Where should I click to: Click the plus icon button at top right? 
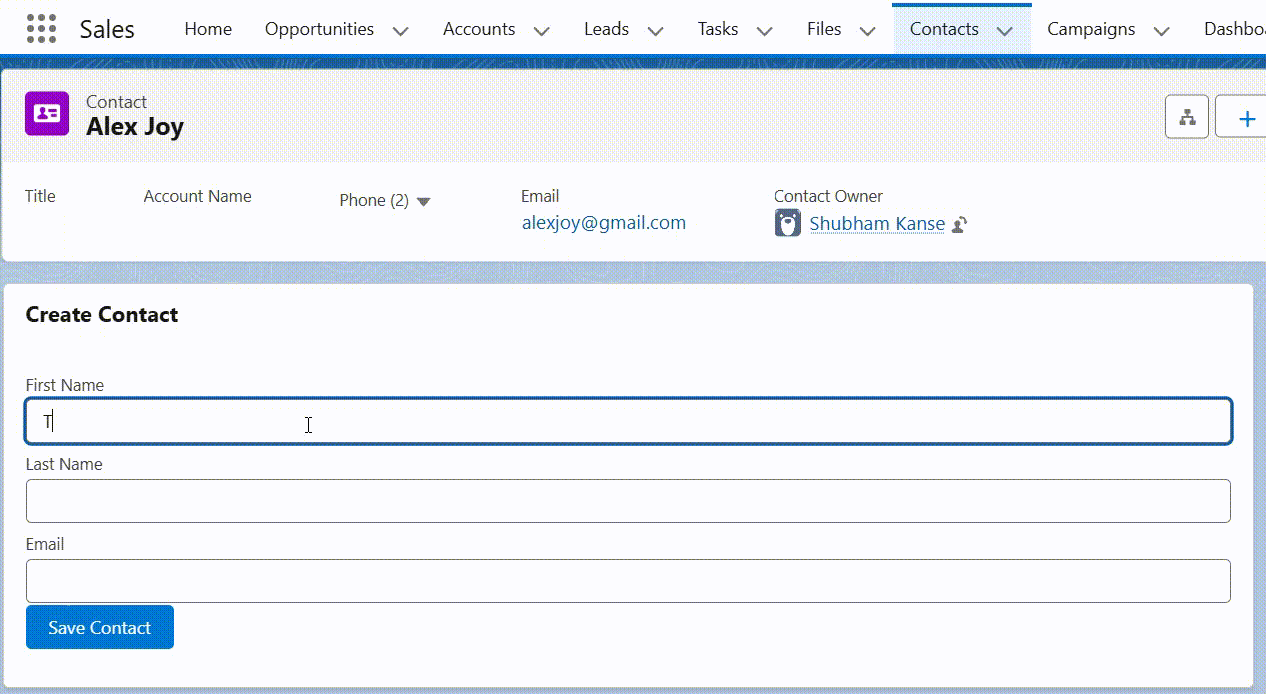(1246, 118)
